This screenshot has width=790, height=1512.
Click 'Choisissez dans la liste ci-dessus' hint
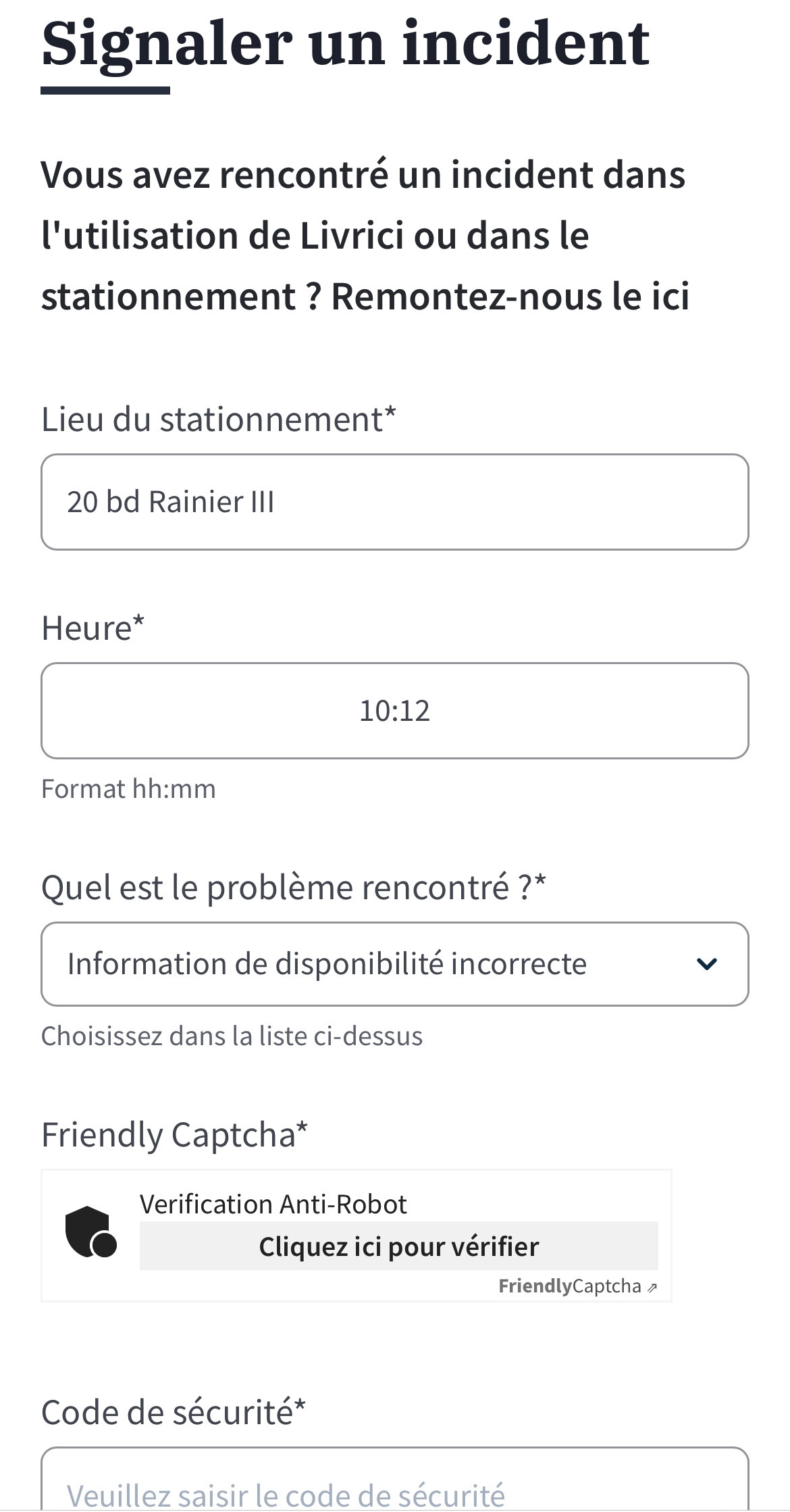tap(232, 1036)
